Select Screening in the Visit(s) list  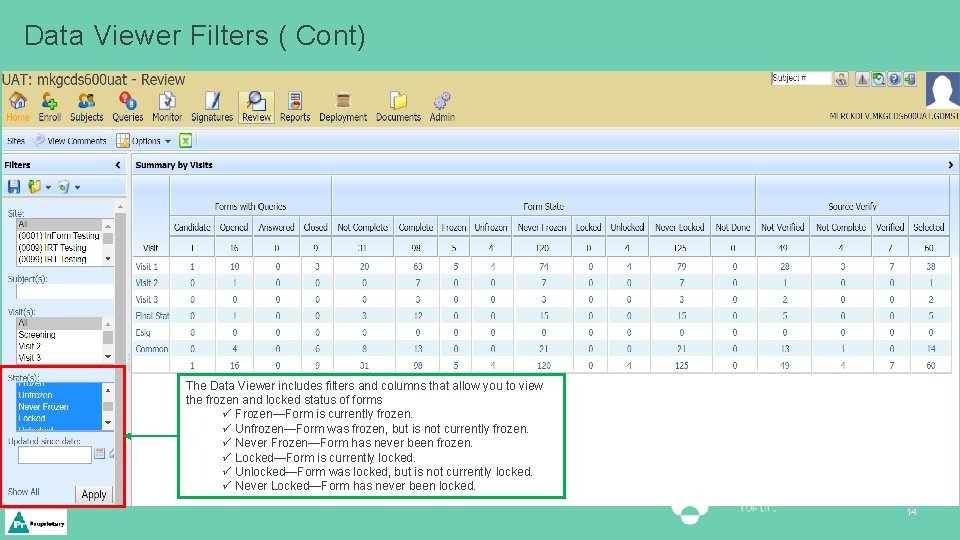coord(59,335)
